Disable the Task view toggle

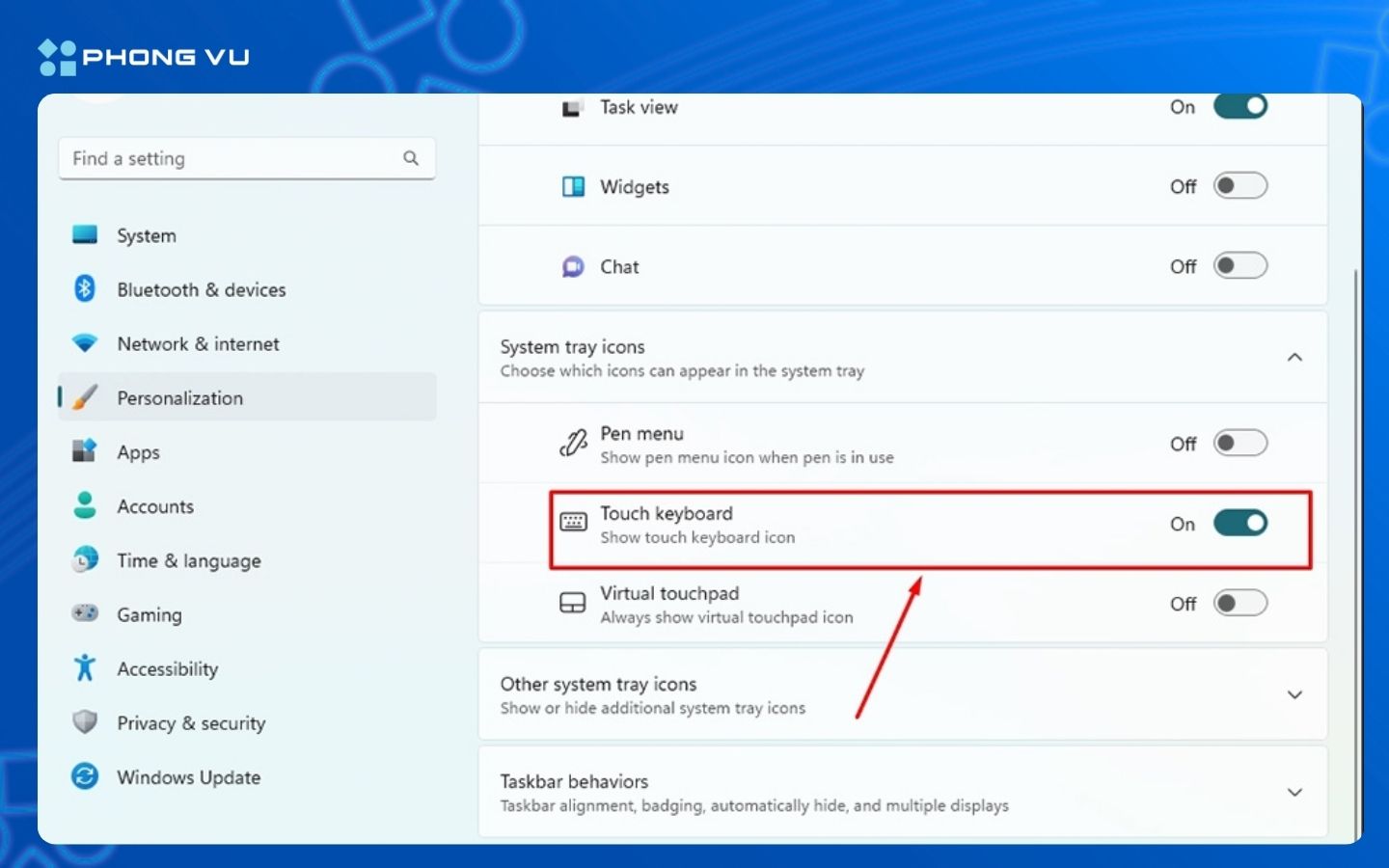click(1239, 107)
